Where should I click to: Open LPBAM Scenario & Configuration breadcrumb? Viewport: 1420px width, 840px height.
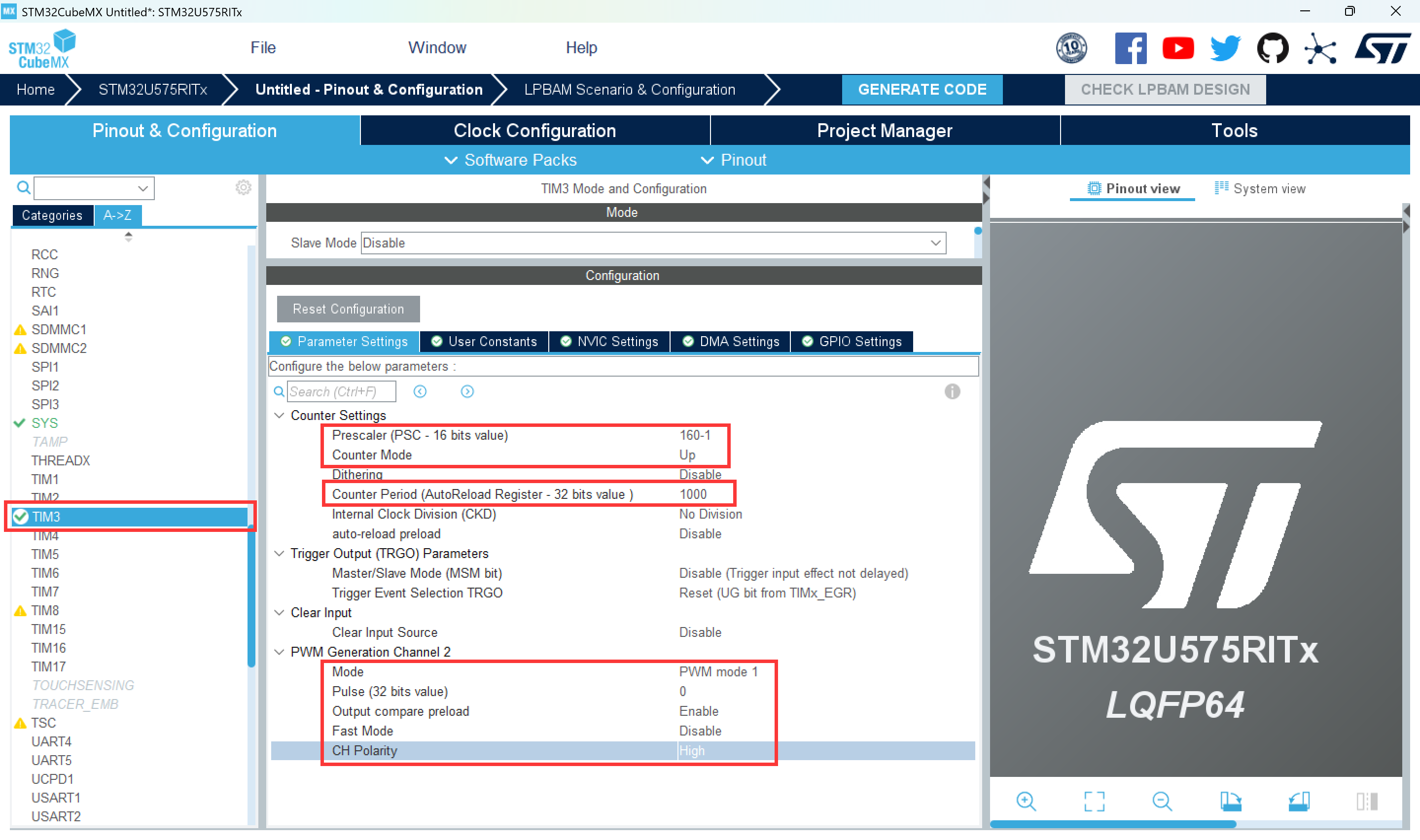(x=629, y=89)
